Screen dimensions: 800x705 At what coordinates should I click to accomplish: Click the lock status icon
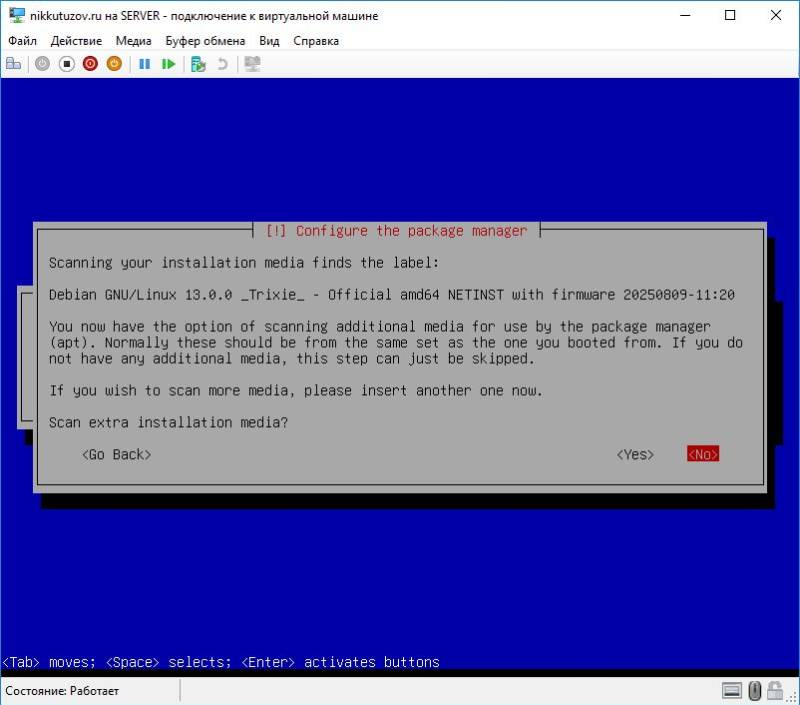(x=777, y=691)
